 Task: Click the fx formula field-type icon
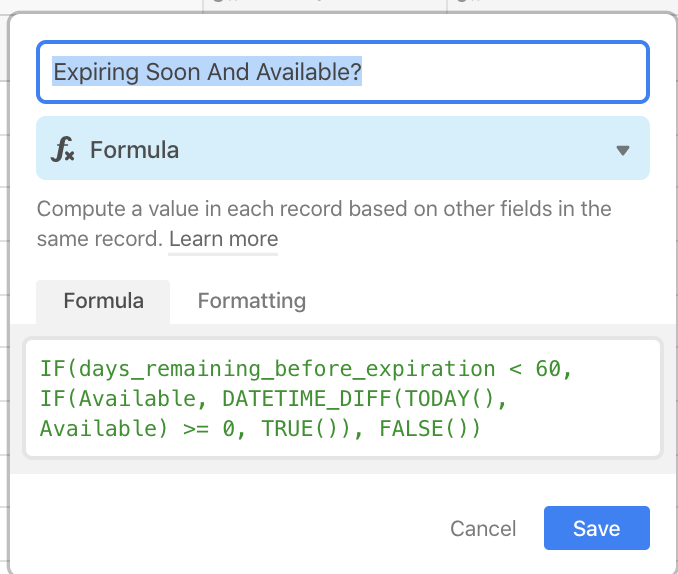63,149
